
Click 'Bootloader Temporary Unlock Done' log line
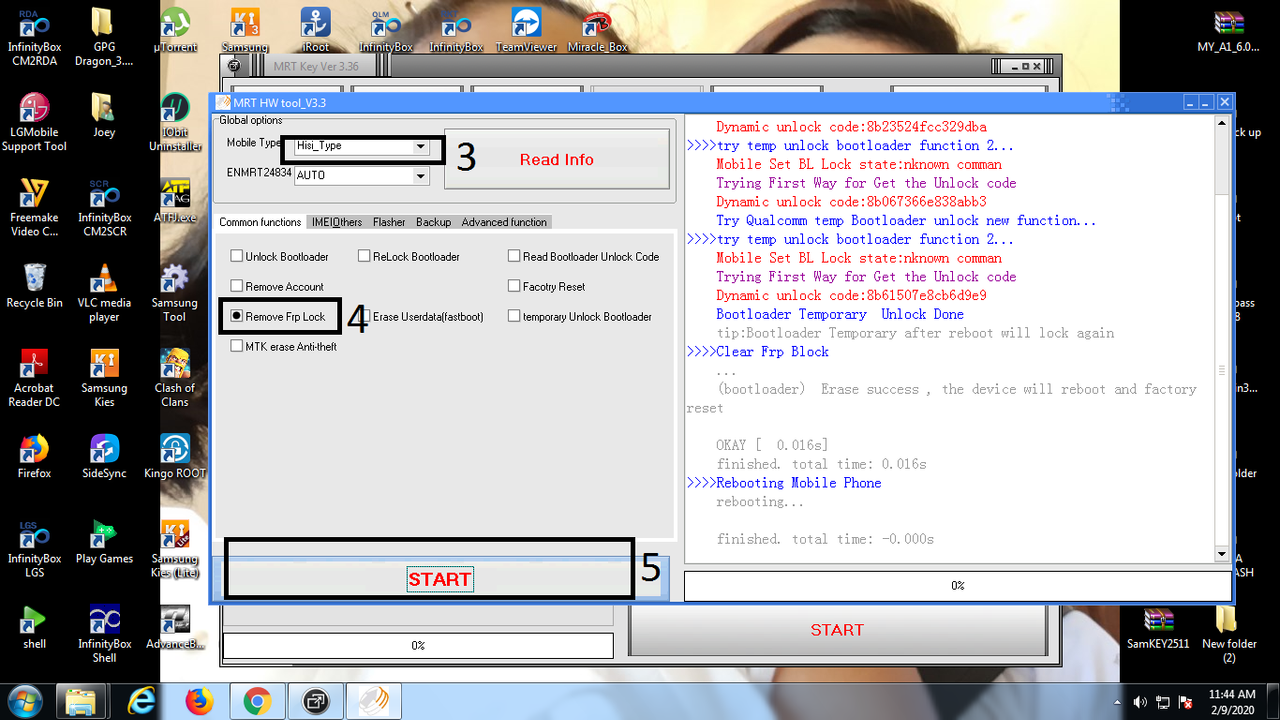[840, 314]
